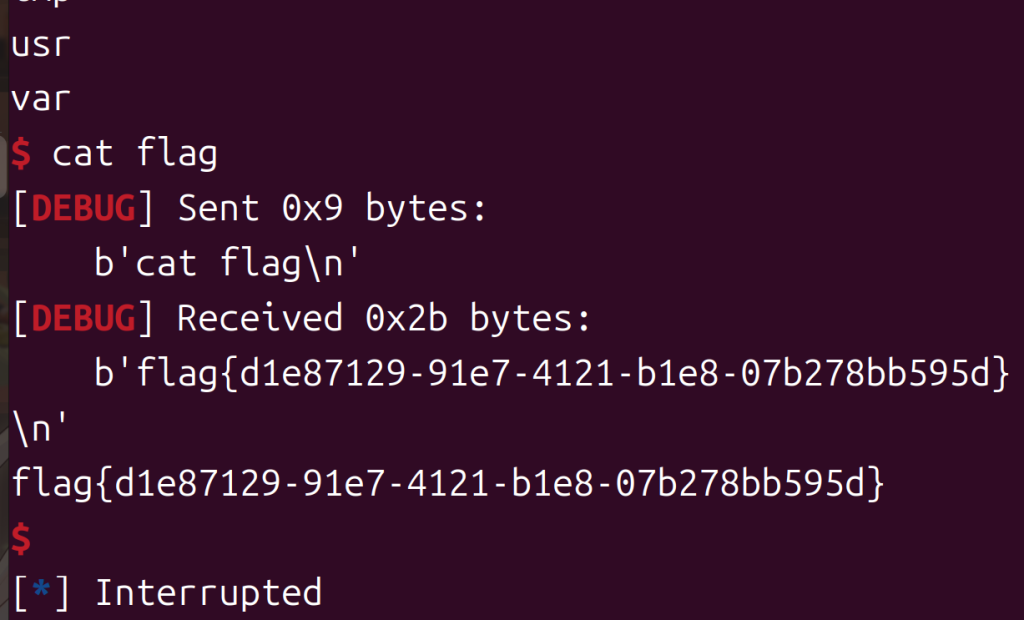
Task: Click the plain printed flag output line
Action: 448,484
